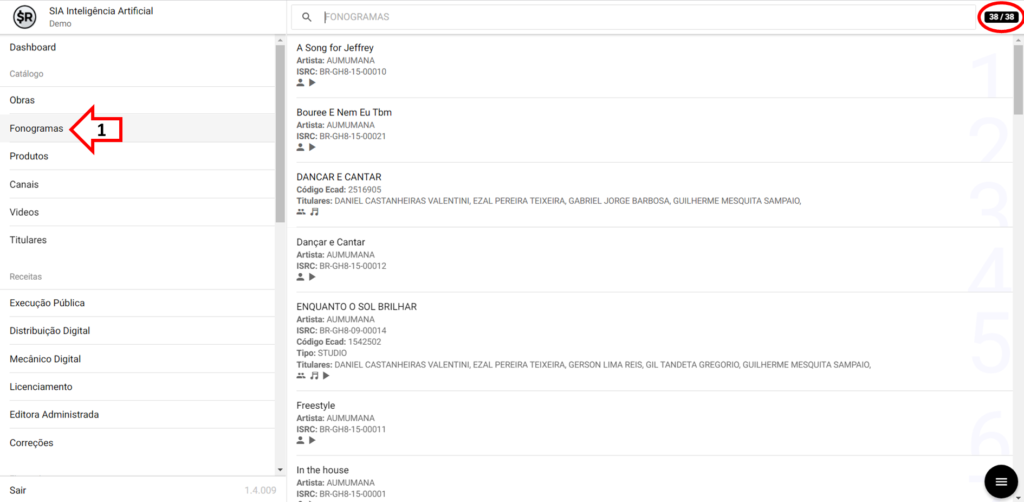
Task: Open the Licenciamento section
Action: [41, 387]
